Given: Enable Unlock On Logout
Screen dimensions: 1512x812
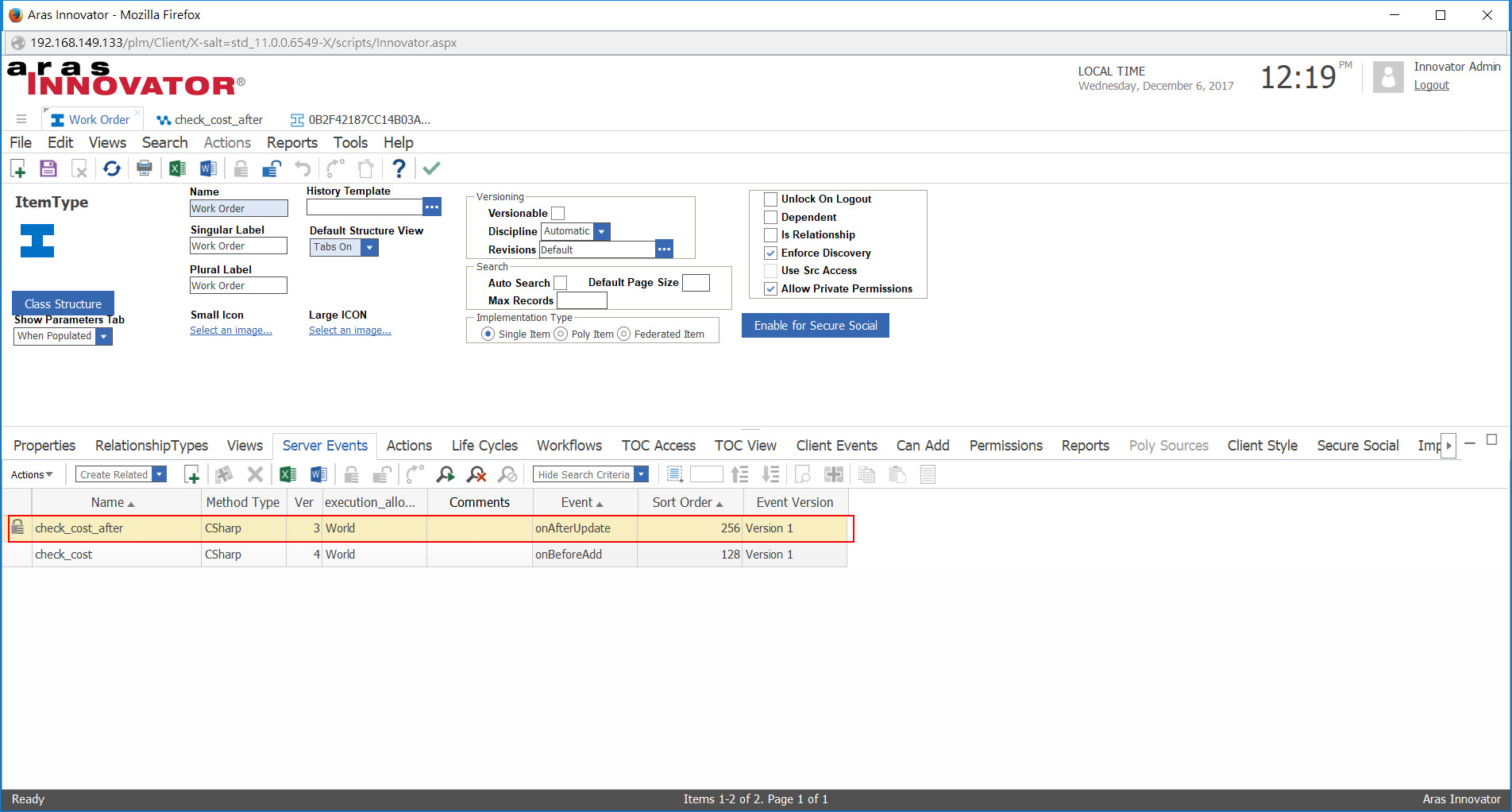Looking at the screenshot, I should coord(770,199).
